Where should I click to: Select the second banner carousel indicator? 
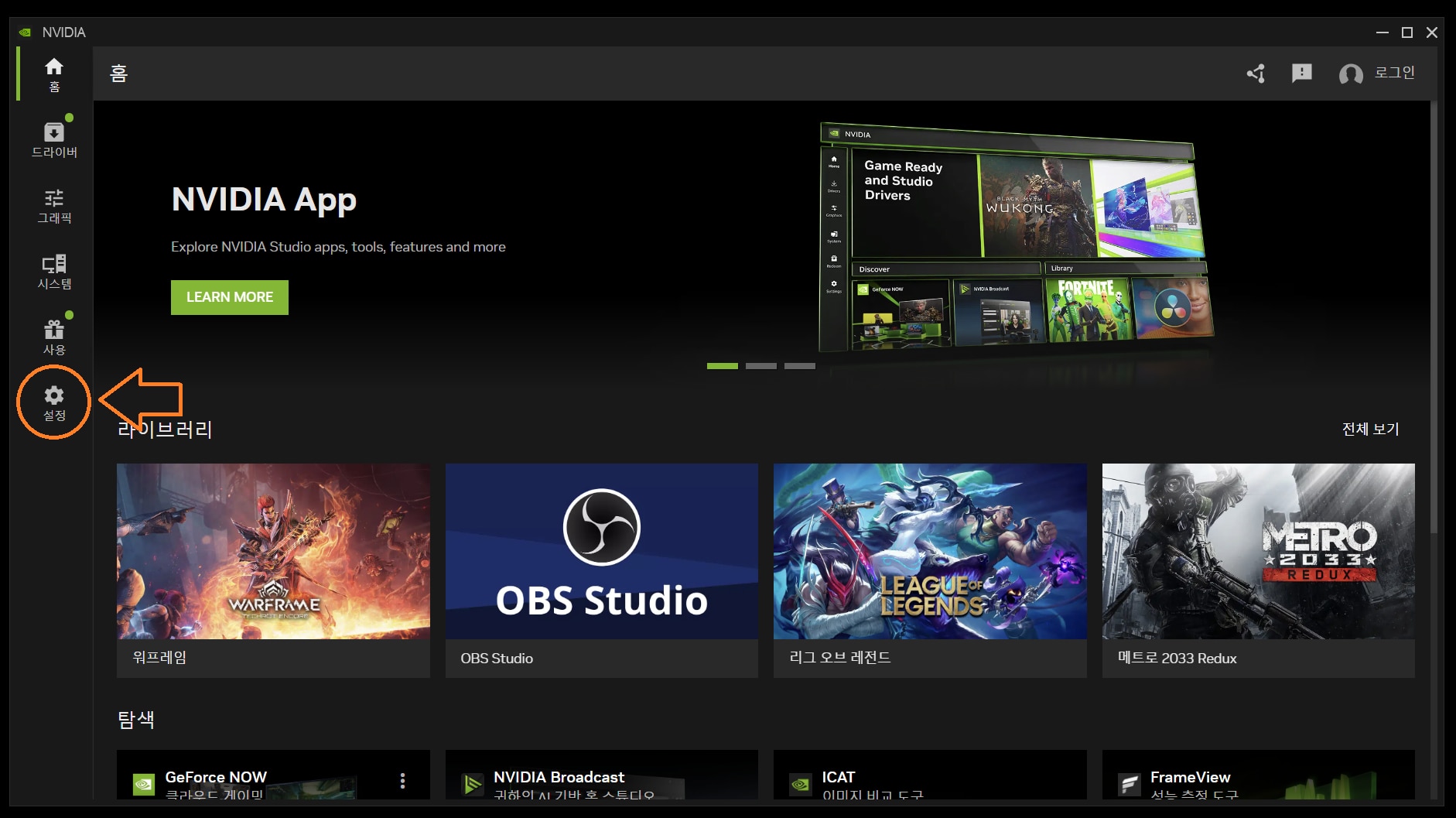761,366
